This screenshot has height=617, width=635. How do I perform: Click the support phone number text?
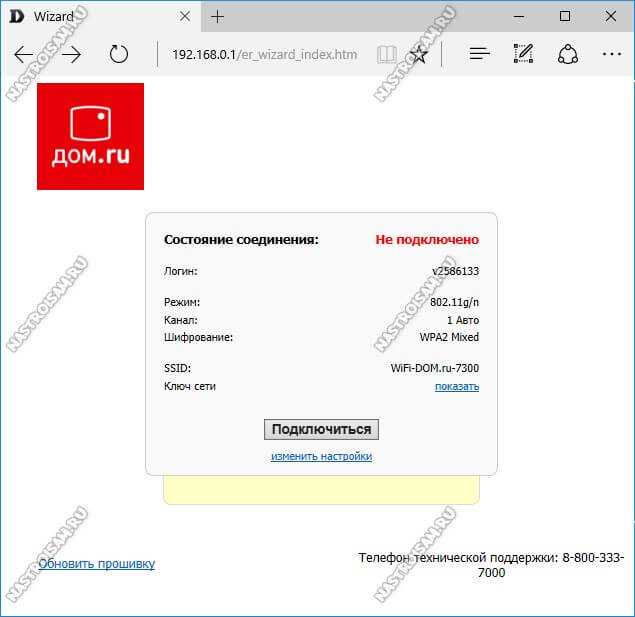(x=491, y=565)
